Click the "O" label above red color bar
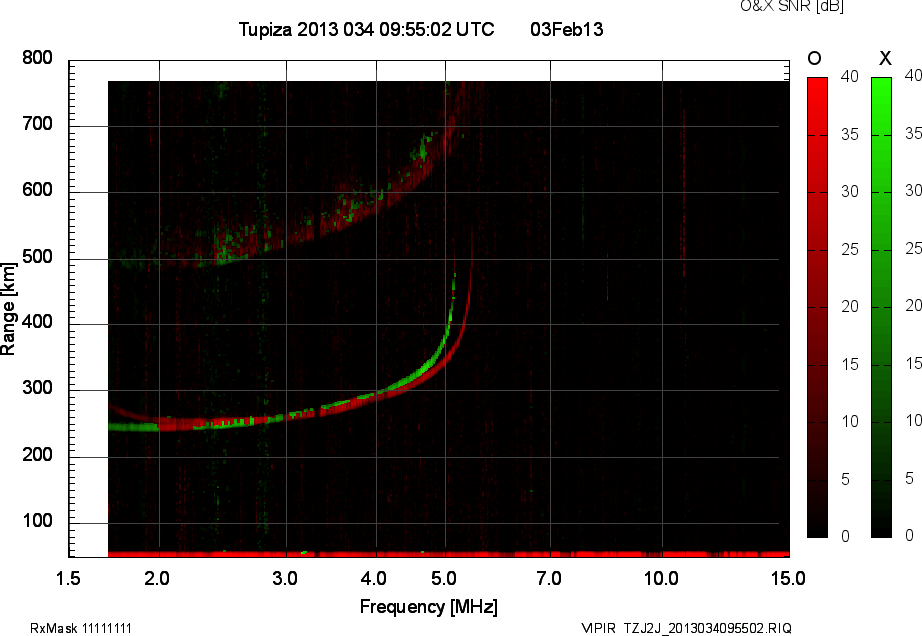Viewport: 922px width, 636px height. (815, 59)
